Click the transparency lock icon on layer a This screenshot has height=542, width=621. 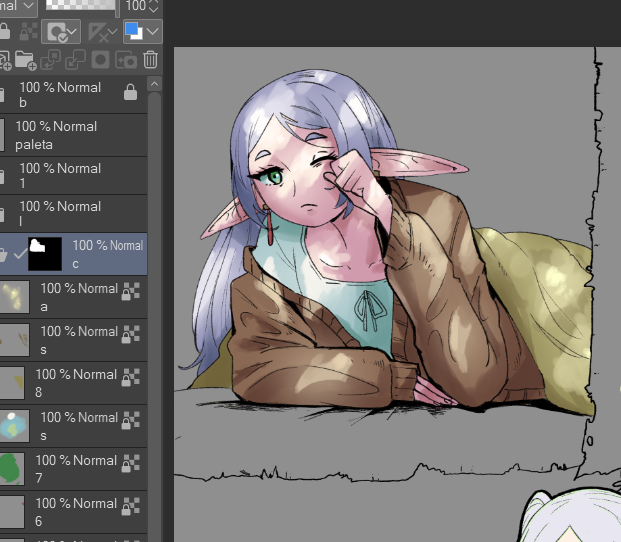pos(130,292)
